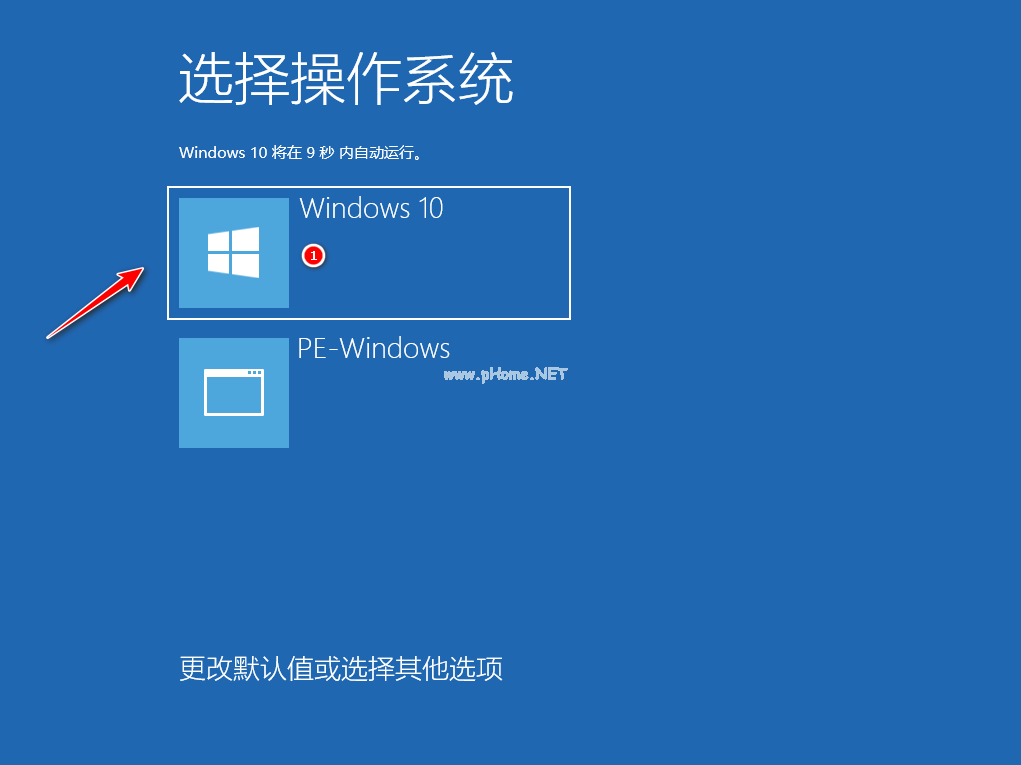Click the three dots inside PE-Windows icon

255,373
